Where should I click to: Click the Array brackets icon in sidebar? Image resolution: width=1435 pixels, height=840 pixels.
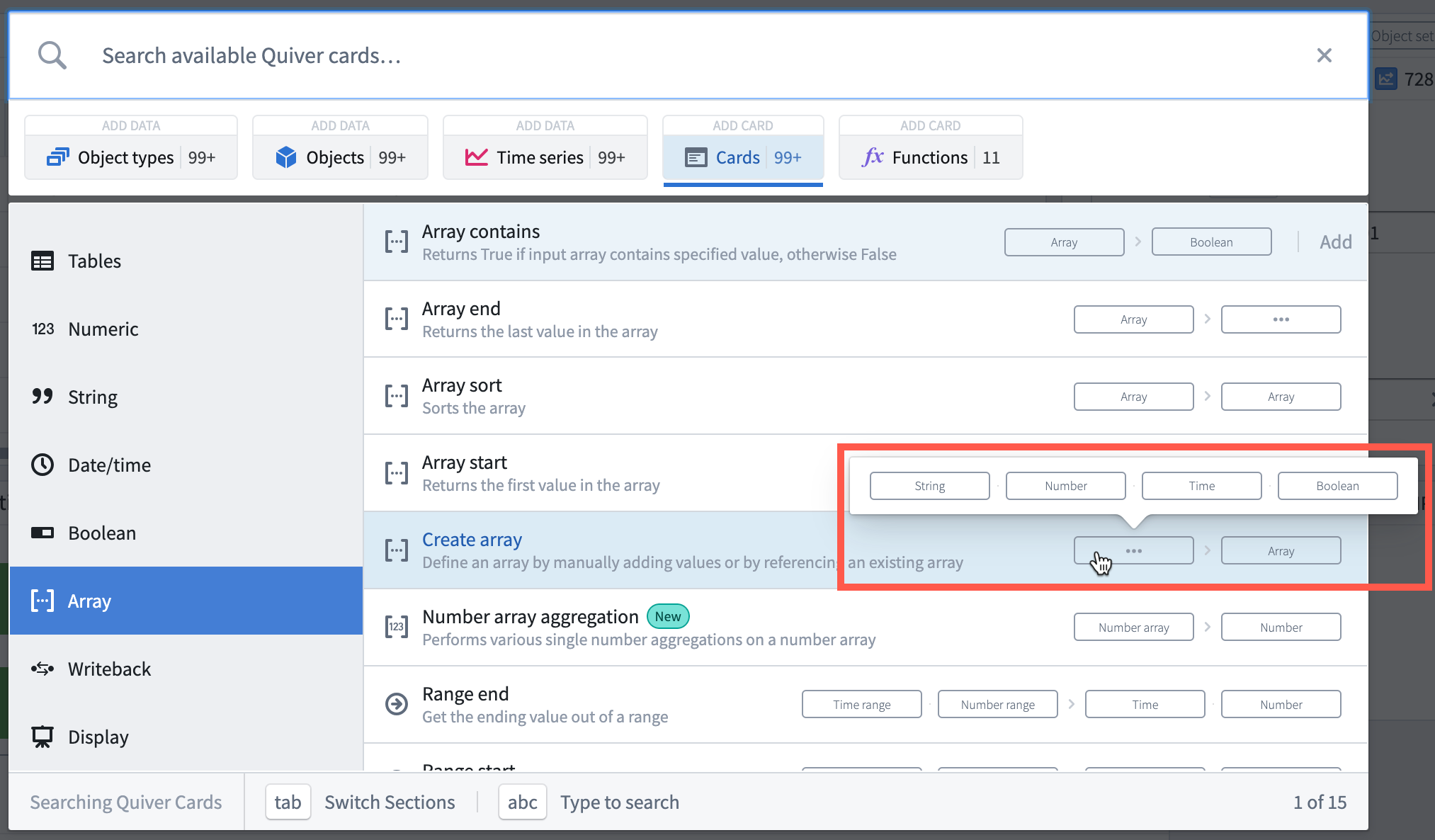point(42,601)
